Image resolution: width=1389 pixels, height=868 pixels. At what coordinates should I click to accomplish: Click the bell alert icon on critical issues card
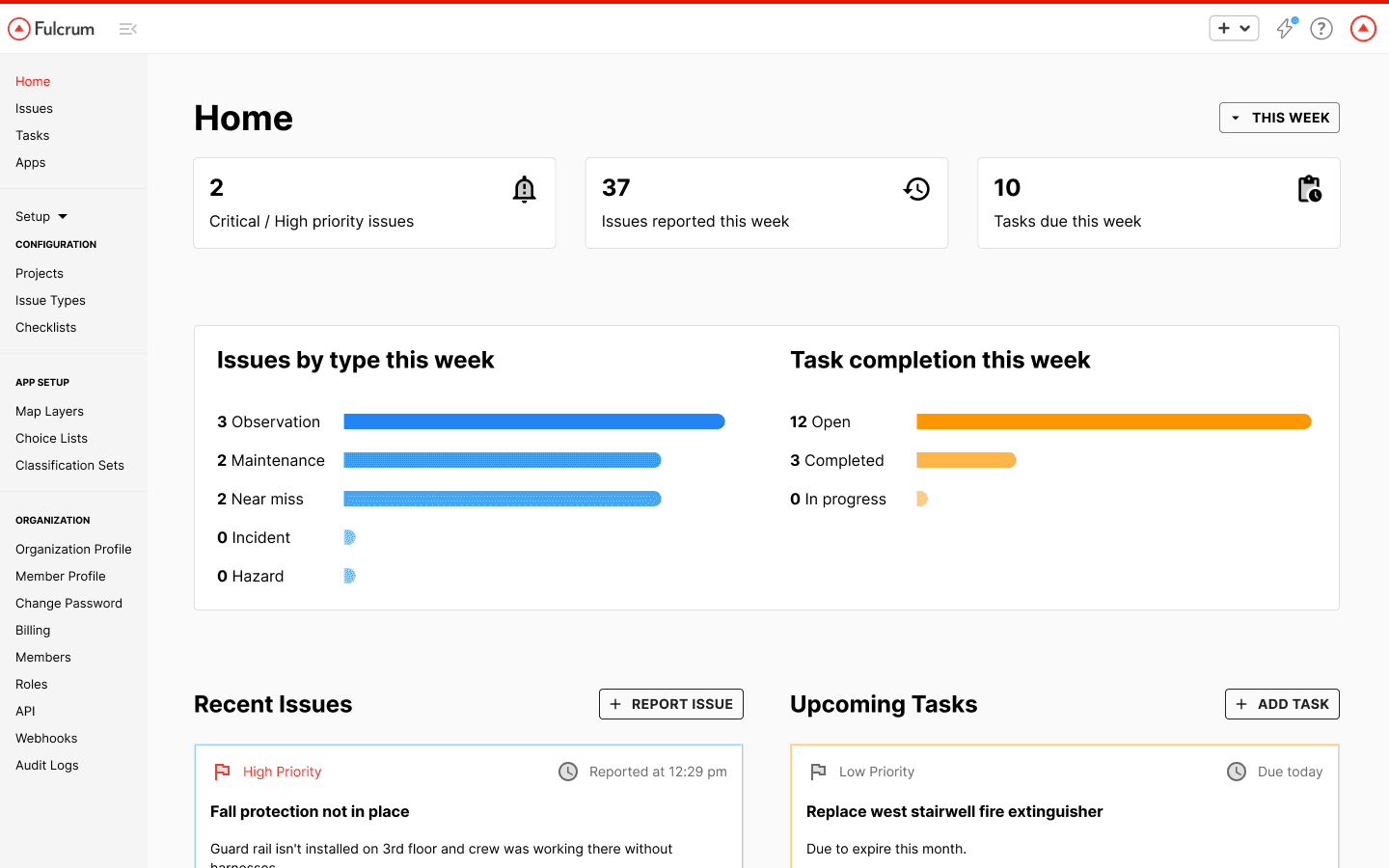click(524, 189)
